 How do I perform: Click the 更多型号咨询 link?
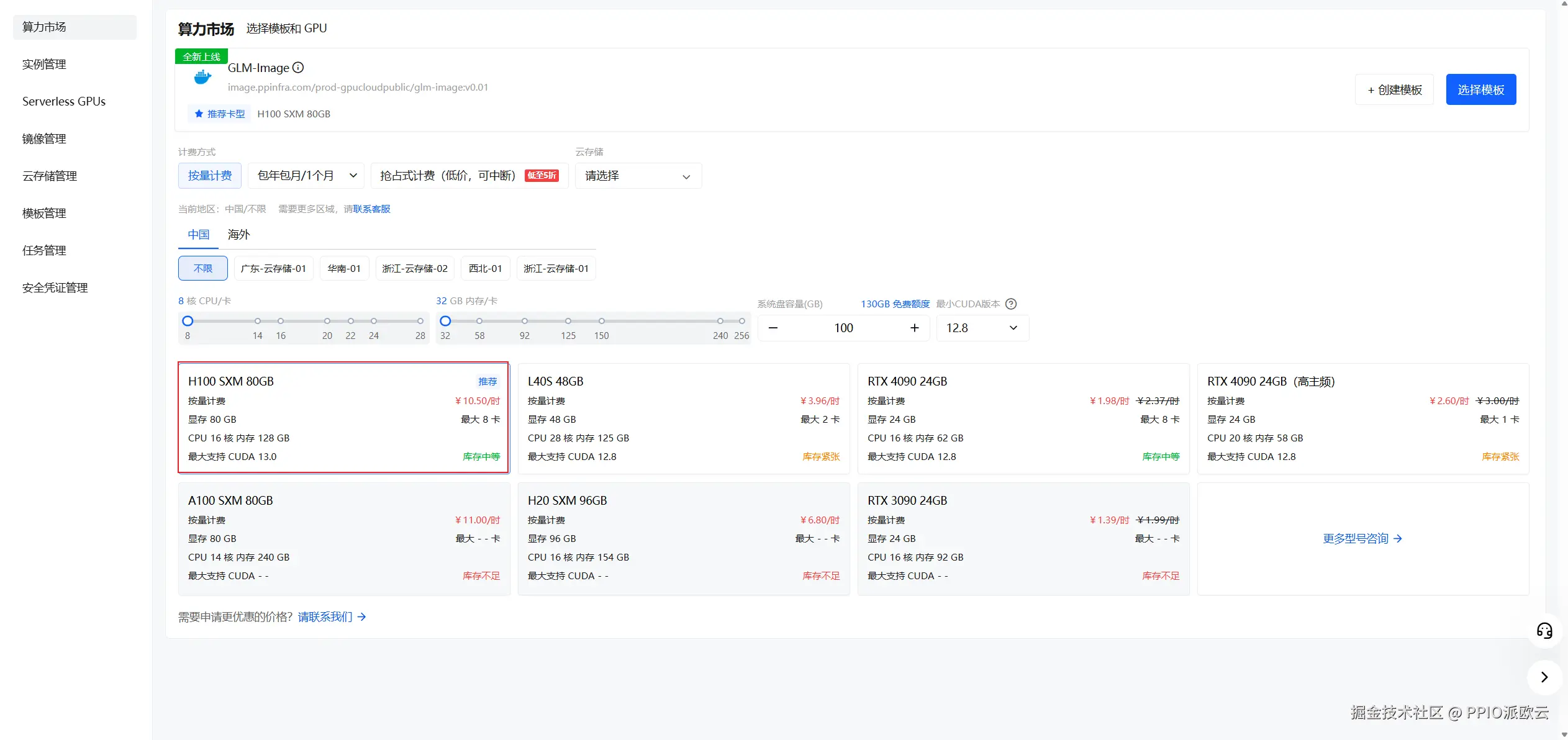pos(1362,538)
